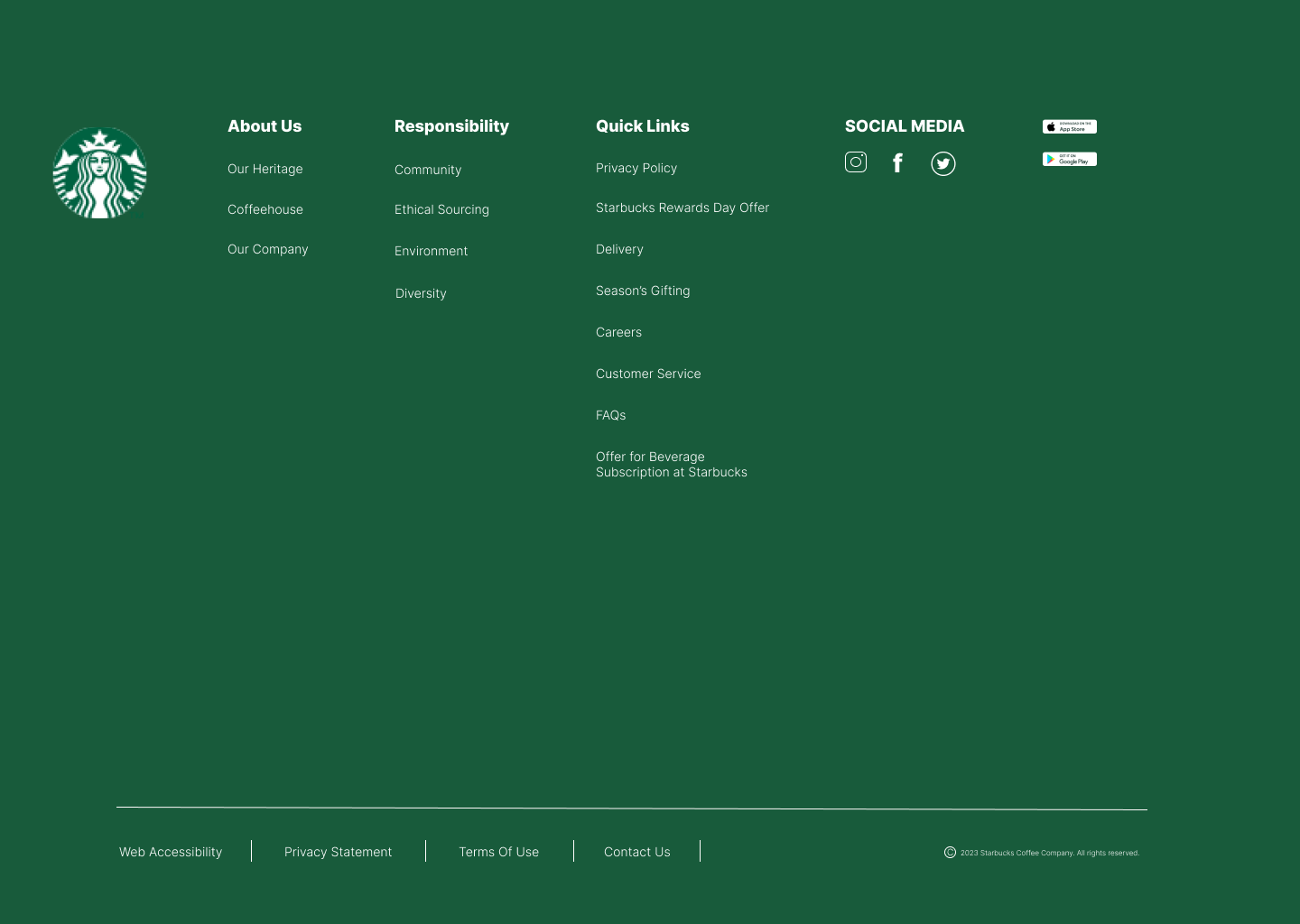
Task: Open the FAQs page
Action: pyautogui.click(x=610, y=415)
